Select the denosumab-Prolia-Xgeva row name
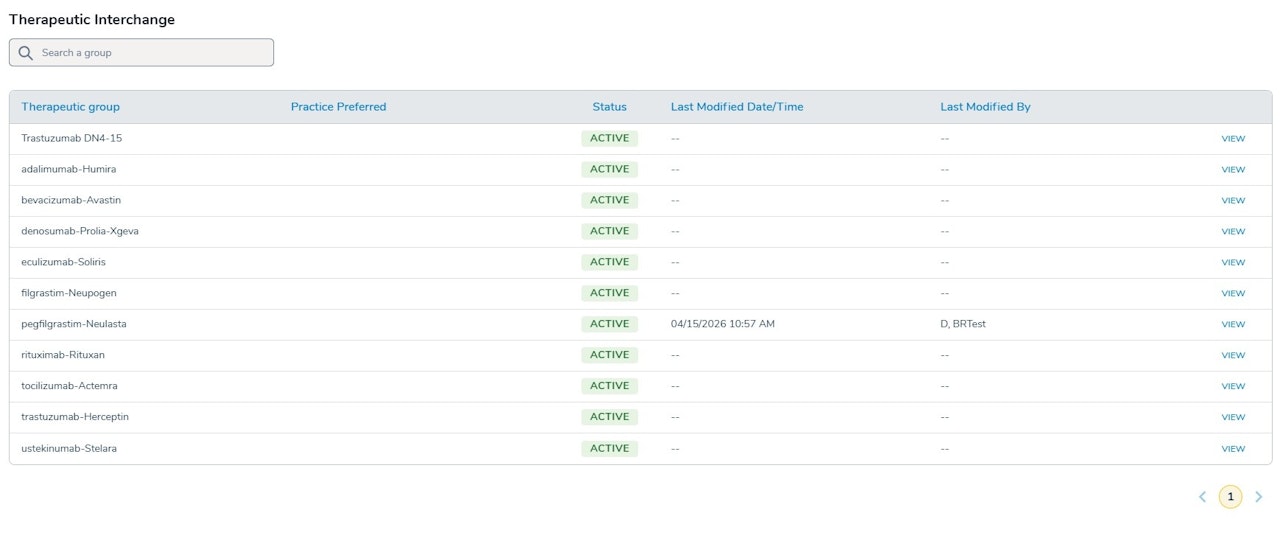Viewport: 1280px width, 555px height. [80, 231]
